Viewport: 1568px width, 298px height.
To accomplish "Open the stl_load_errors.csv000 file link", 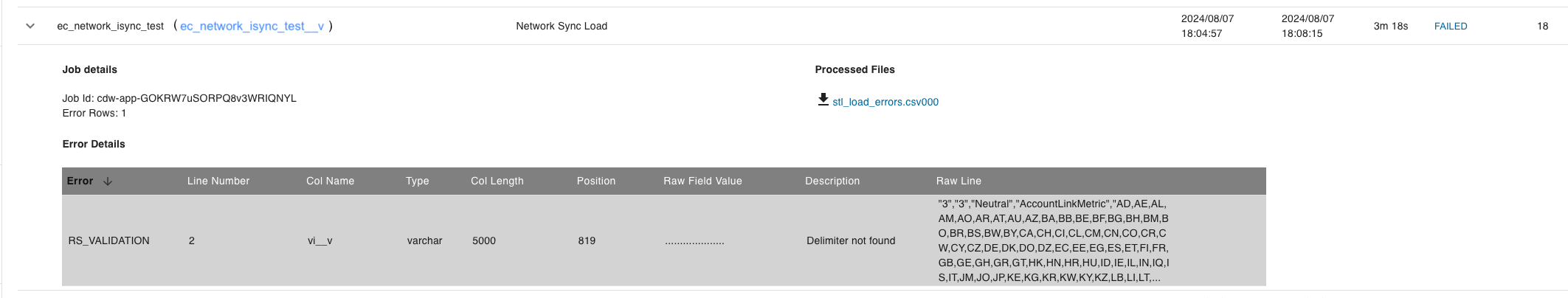I will [x=885, y=102].
